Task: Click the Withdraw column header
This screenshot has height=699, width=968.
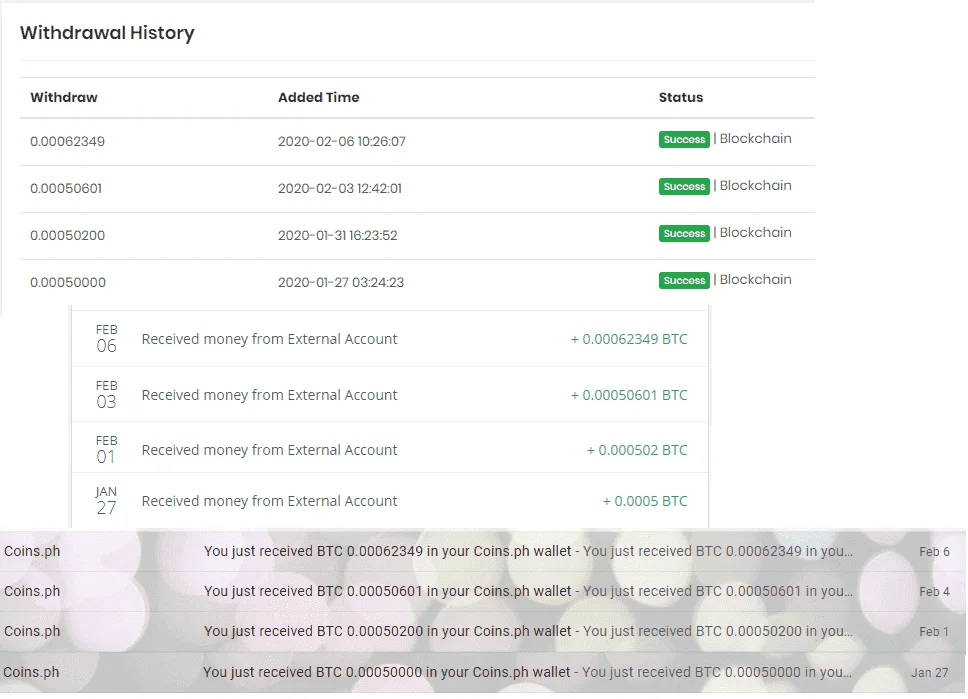Action: 64,98
